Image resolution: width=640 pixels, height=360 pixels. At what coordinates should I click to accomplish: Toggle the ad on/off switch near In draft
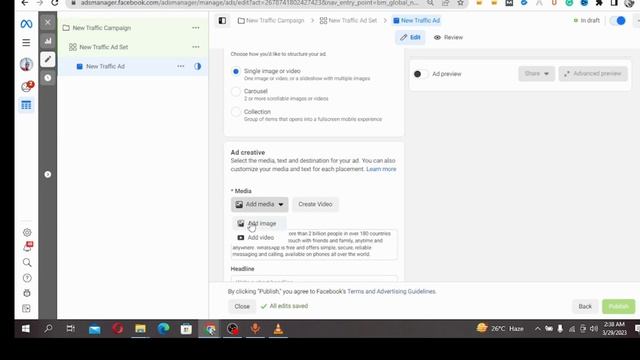coord(618,20)
